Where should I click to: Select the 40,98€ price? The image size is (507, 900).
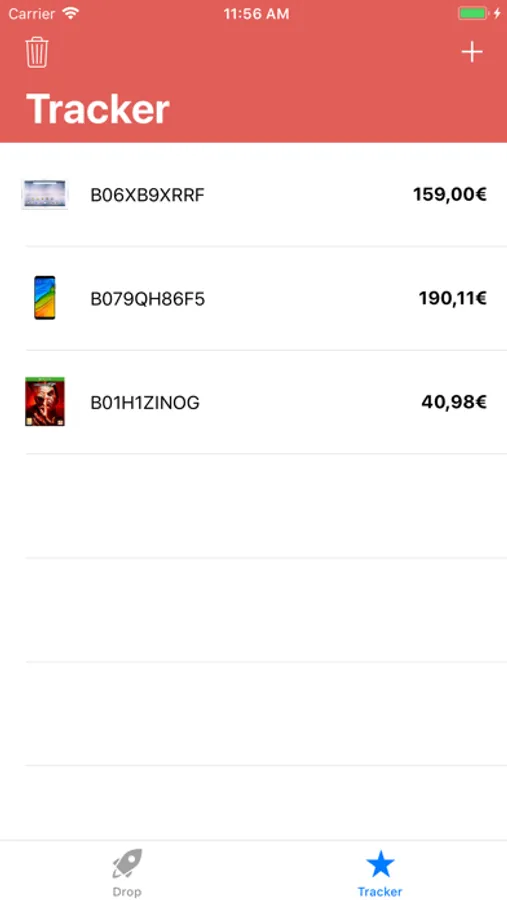pos(454,402)
